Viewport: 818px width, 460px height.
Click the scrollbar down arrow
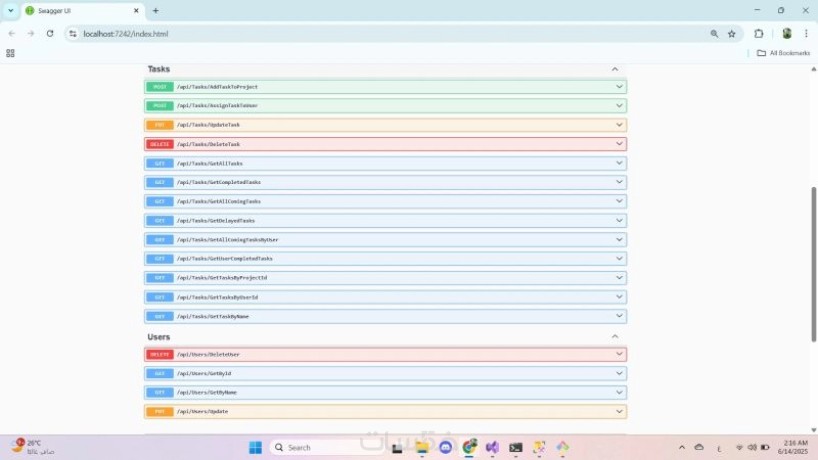813,430
